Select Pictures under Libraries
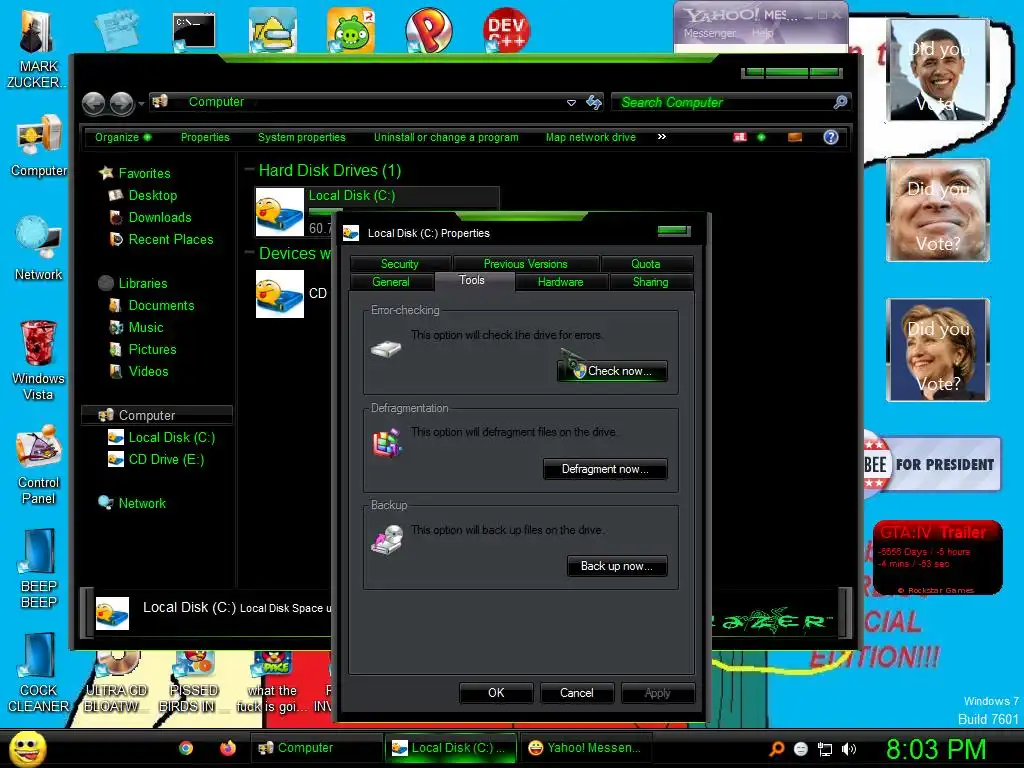The height and width of the screenshot is (768, 1024). [x=152, y=349]
